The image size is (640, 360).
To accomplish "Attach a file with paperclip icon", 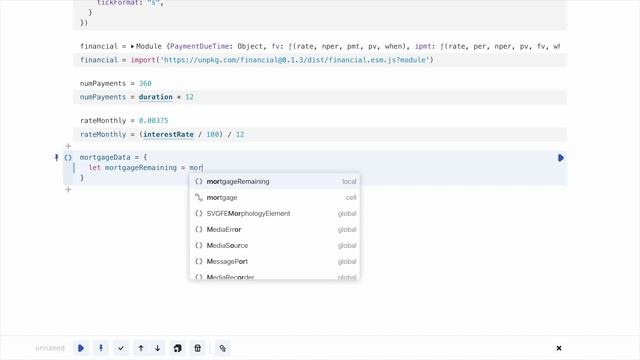I will click(x=222, y=348).
